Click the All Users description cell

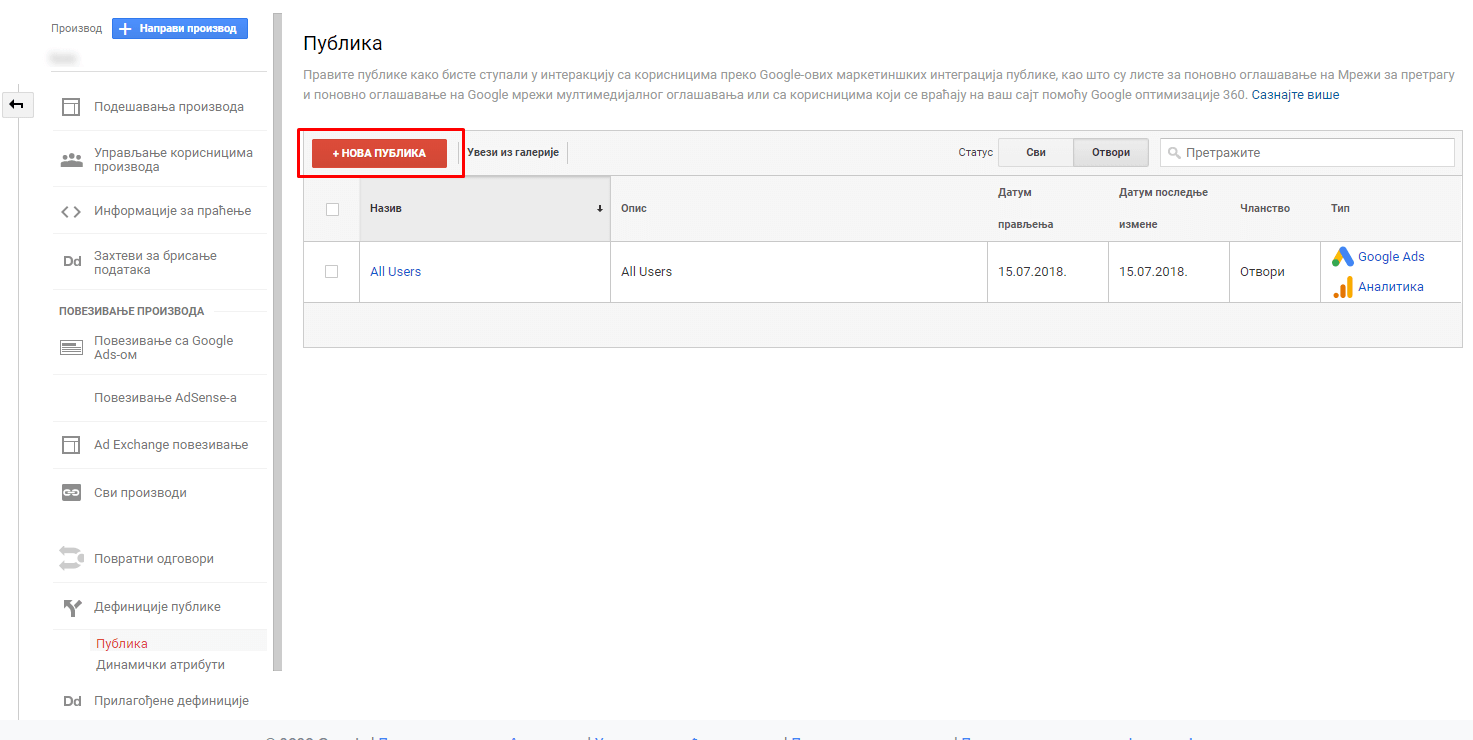click(x=799, y=272)
